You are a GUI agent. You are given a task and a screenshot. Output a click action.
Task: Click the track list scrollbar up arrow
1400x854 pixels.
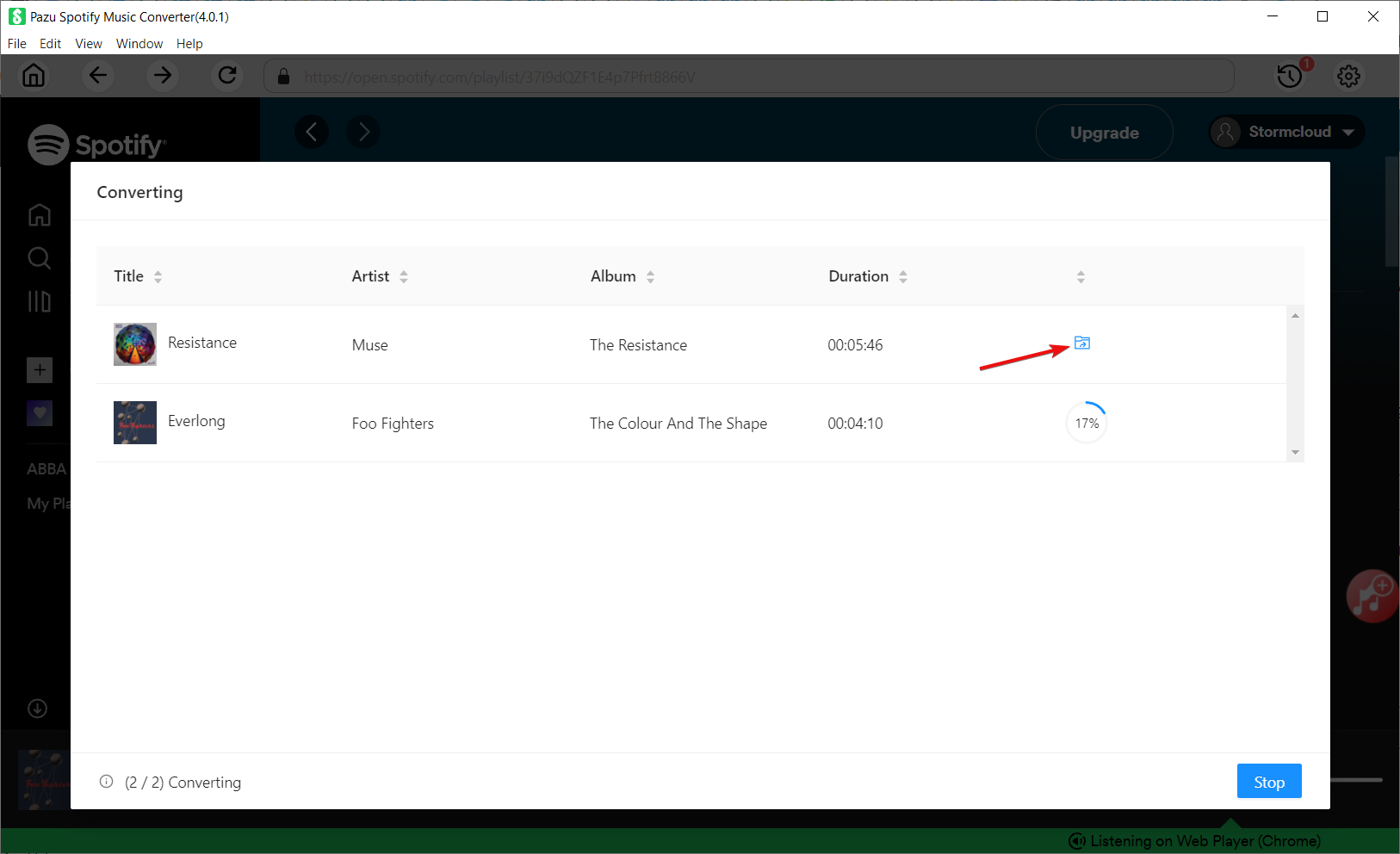click(1295, 316)
